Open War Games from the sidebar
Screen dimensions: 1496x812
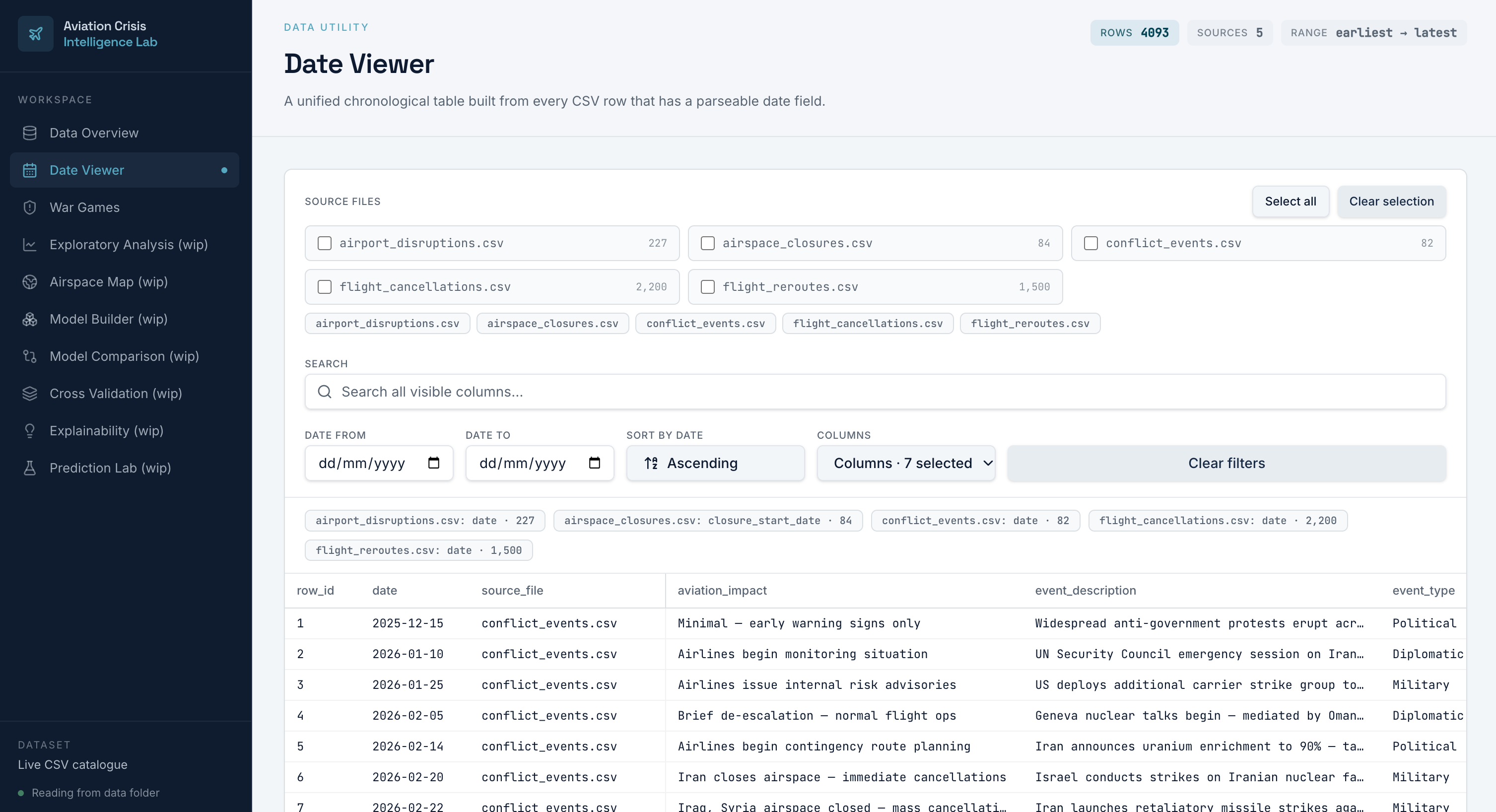click(124, 207)
